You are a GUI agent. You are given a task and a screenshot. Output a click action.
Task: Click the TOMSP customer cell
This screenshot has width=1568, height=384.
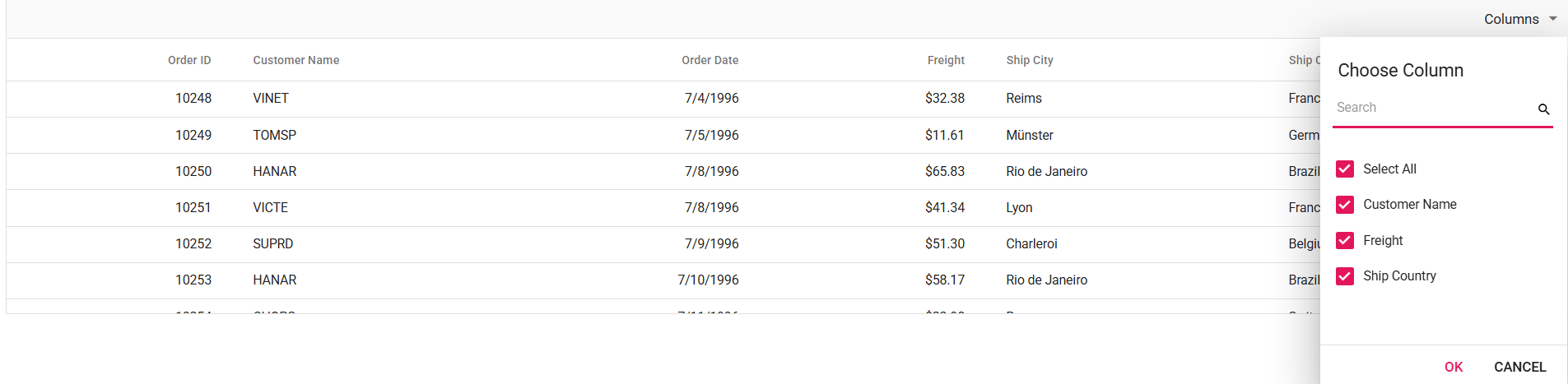click(275, 135)
